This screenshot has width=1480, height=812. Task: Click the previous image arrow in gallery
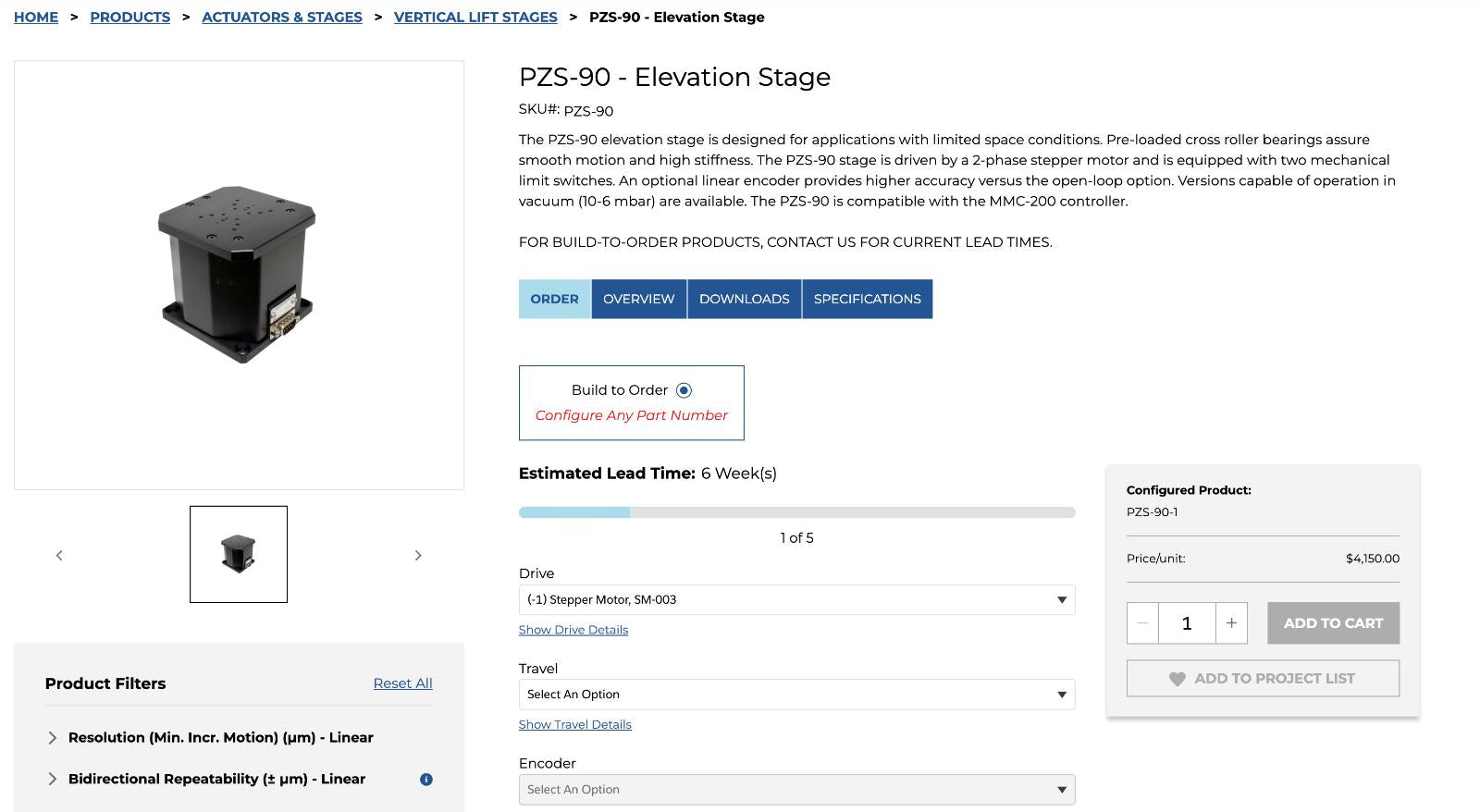(59, 555)
